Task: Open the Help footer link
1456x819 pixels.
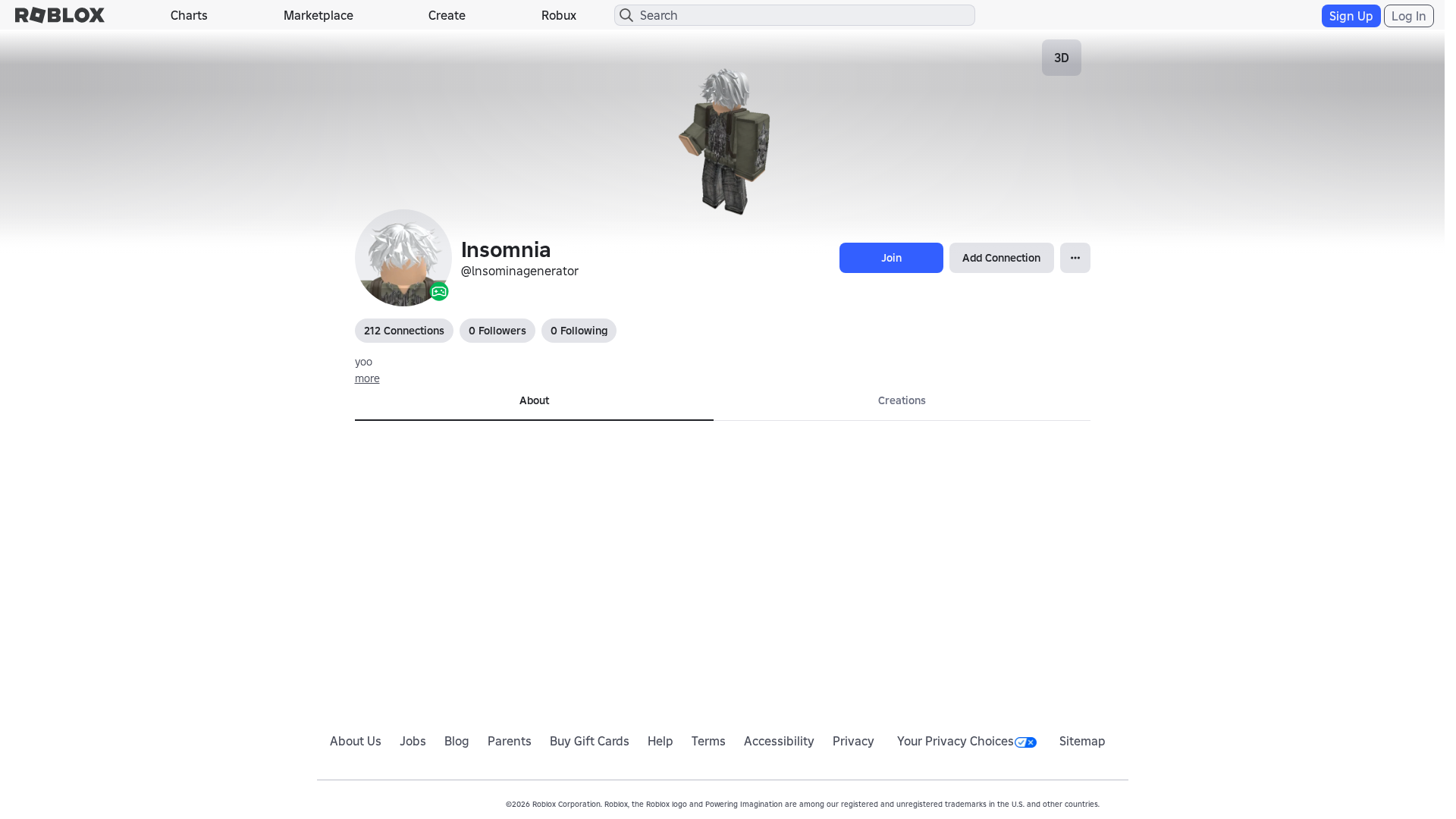Action: point(661,742)
